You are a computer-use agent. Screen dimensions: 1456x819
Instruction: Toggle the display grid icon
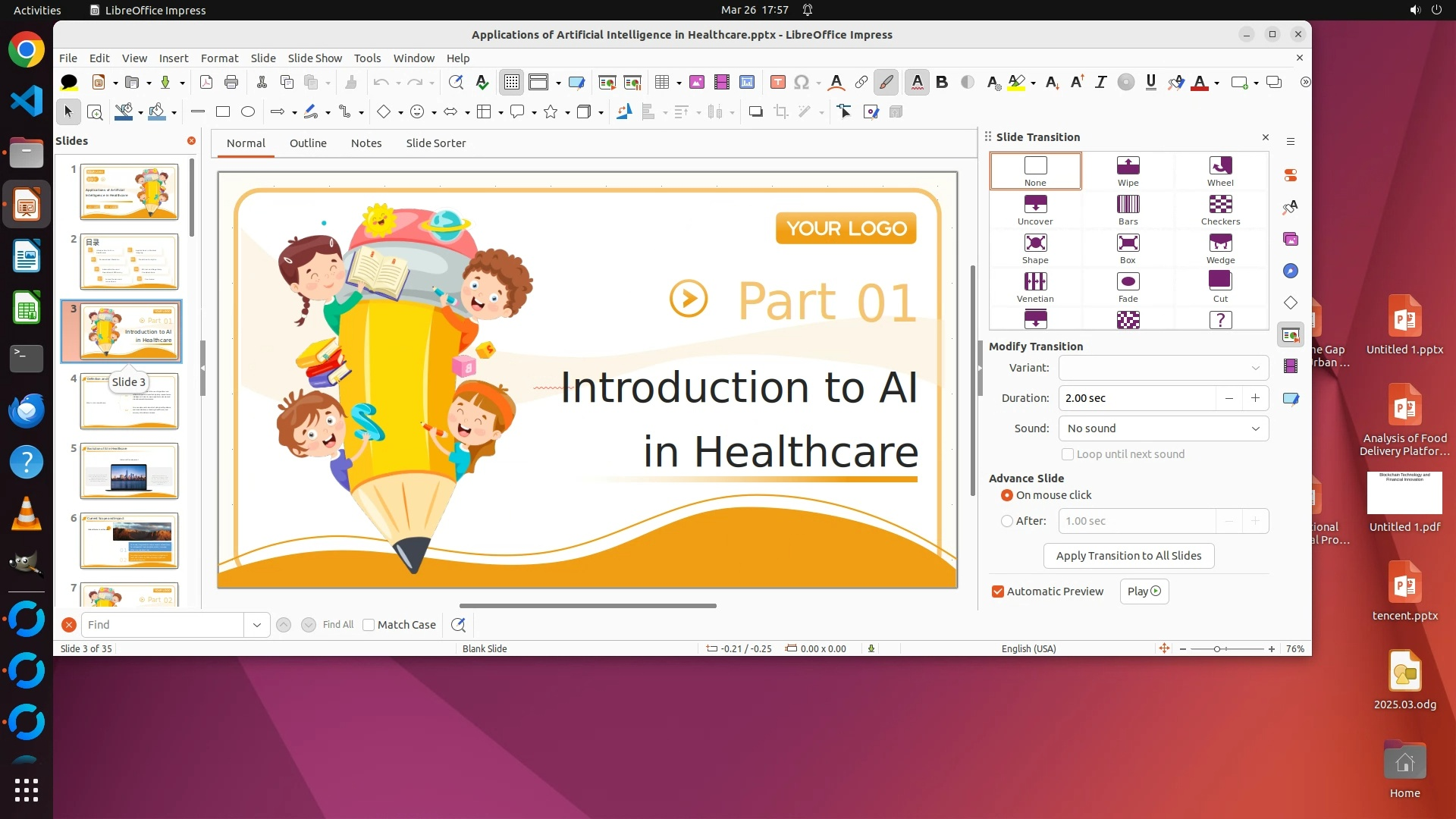[512, 82]
